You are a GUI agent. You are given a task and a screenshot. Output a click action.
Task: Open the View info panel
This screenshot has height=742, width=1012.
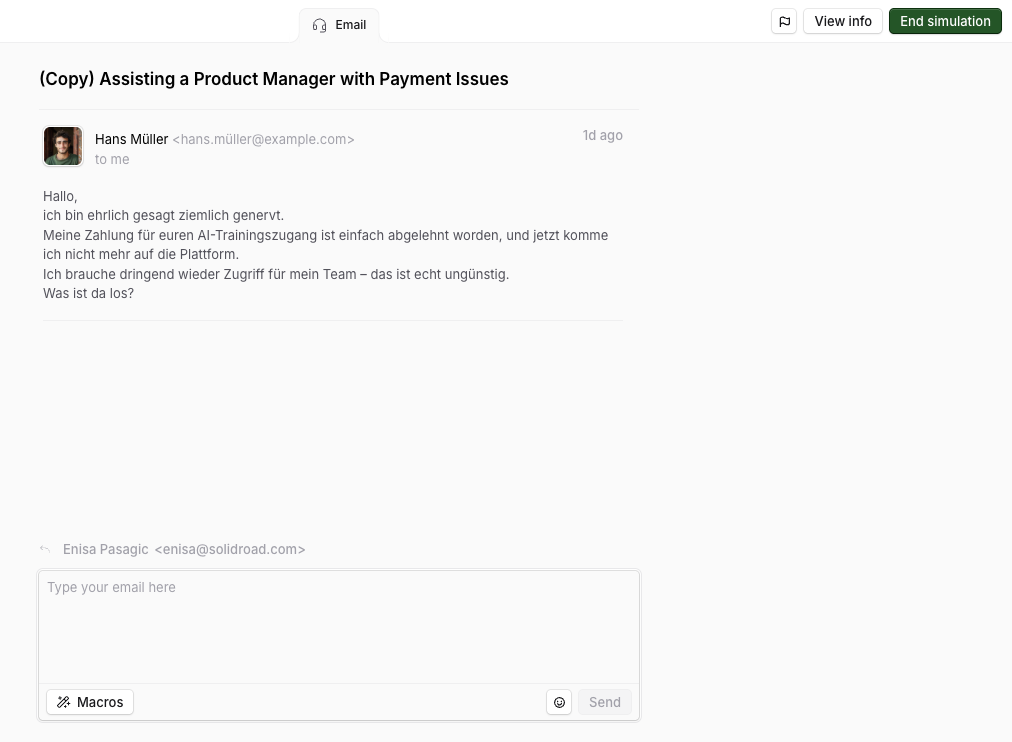pyautogui.click(x=843, y=21)
